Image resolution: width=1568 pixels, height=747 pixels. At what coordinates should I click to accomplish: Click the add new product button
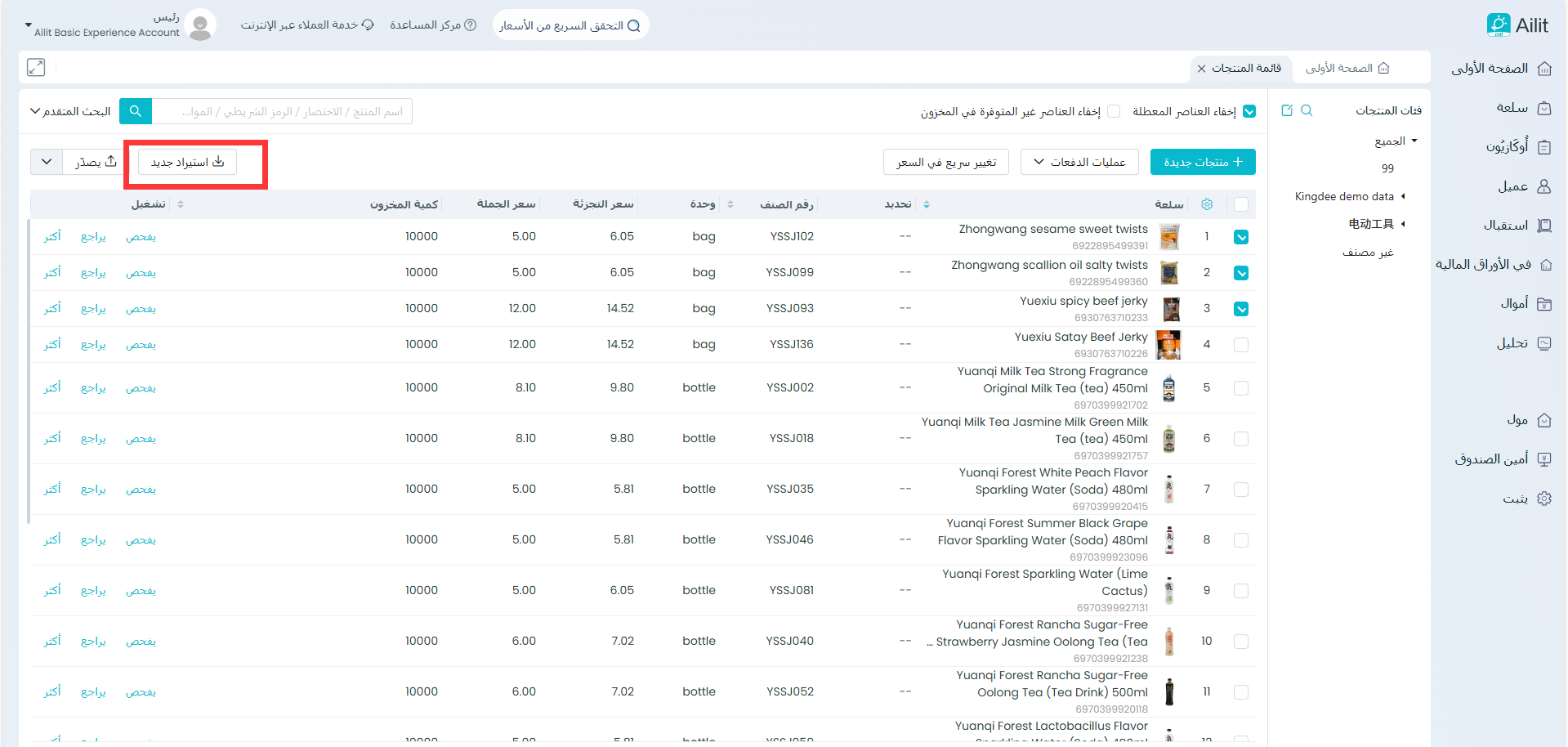[1202, 162]
